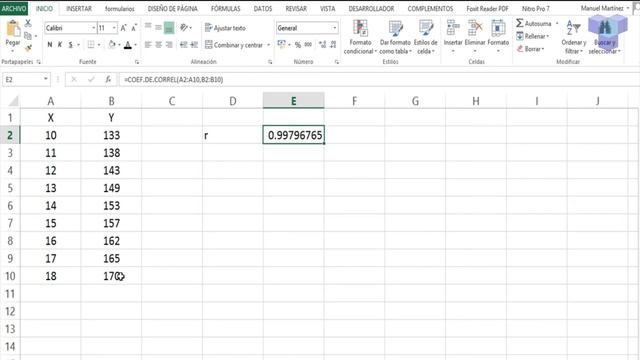Viewport: 640px width, 360px height.
Task: Select cell E2 with 0.99796765
Action: pyautogui.click(x=293, y=135)
